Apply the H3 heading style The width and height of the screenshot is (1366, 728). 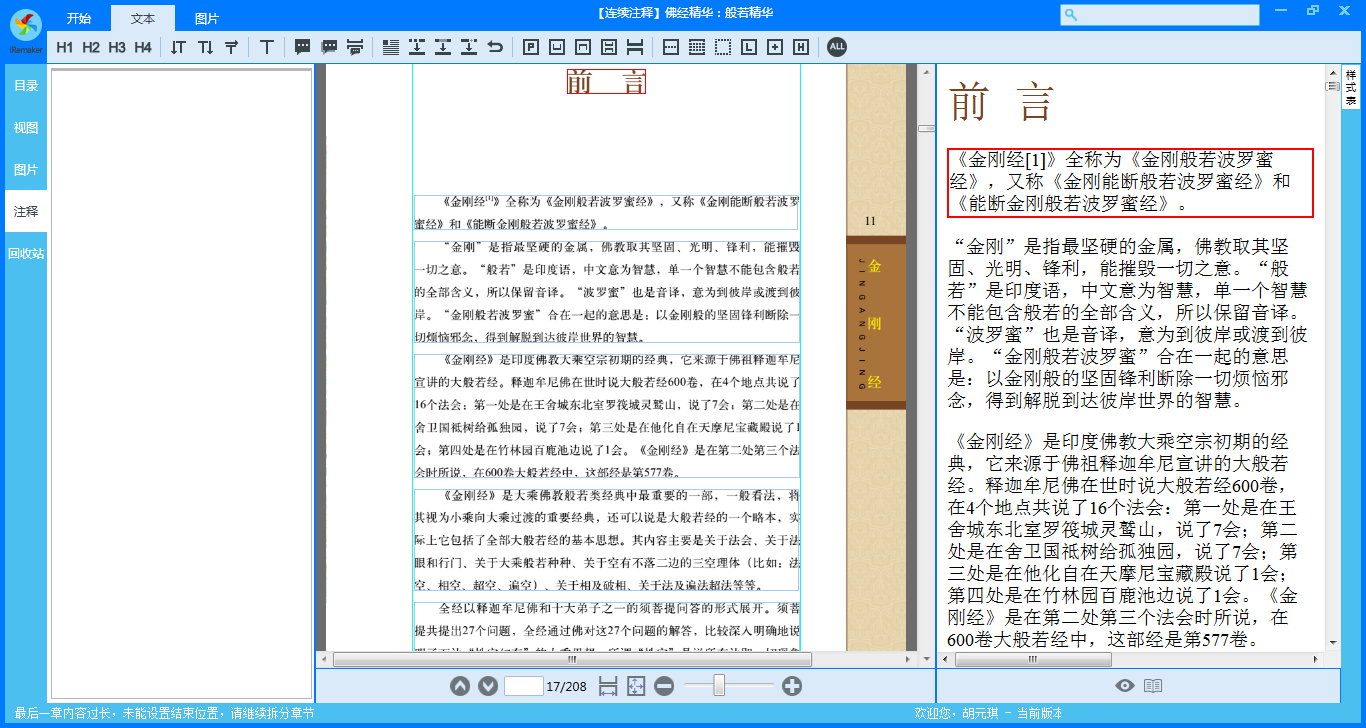click(x=117, y=47)
